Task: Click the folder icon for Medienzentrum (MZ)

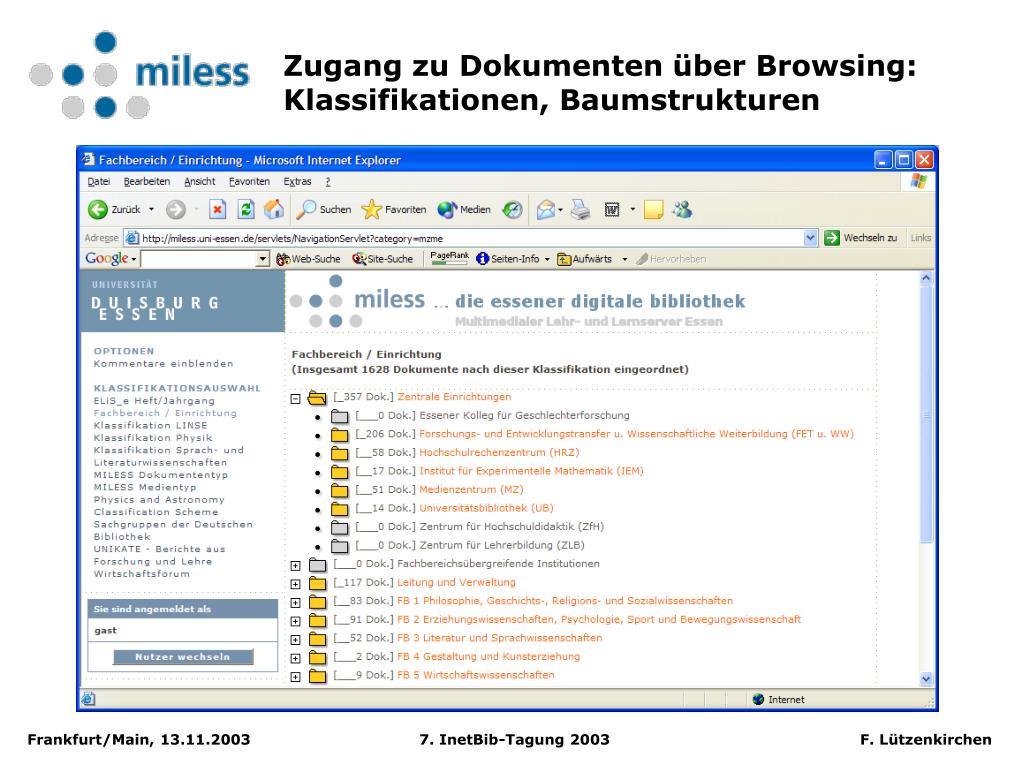Action: [340, 490]
